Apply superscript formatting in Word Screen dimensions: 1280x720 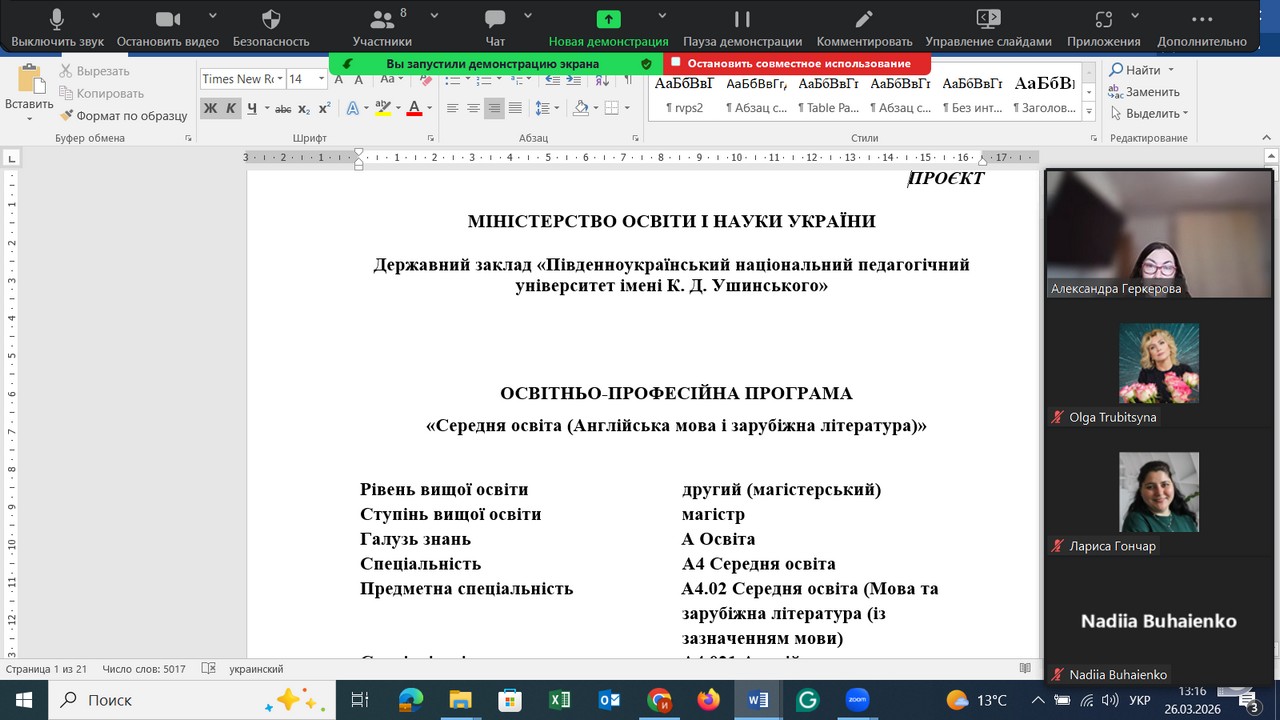click(x=324, y=108)
